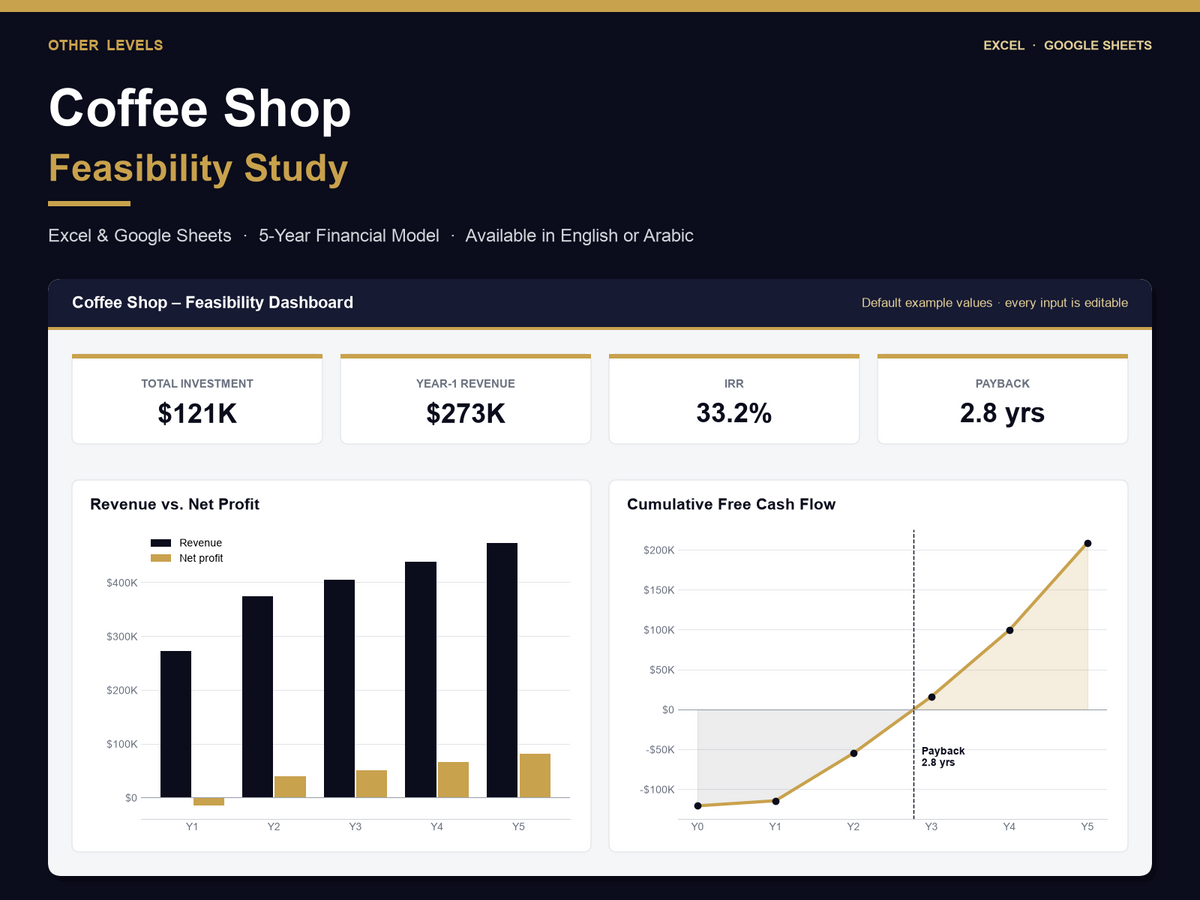Click the Y2 revenue bar
Screen dimensions: 1200x900
point(257,697)
